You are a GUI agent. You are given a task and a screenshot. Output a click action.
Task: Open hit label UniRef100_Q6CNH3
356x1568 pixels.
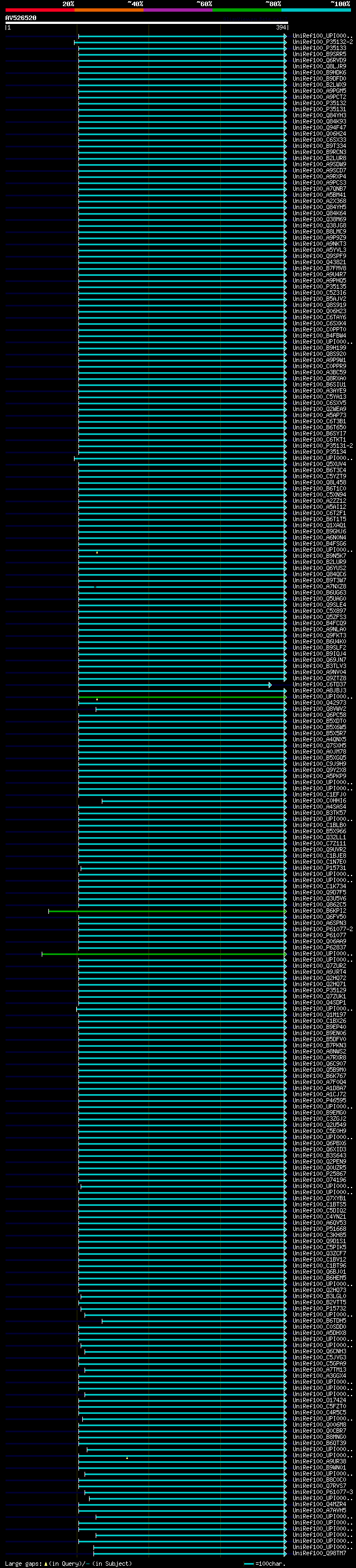(319, 1351)
